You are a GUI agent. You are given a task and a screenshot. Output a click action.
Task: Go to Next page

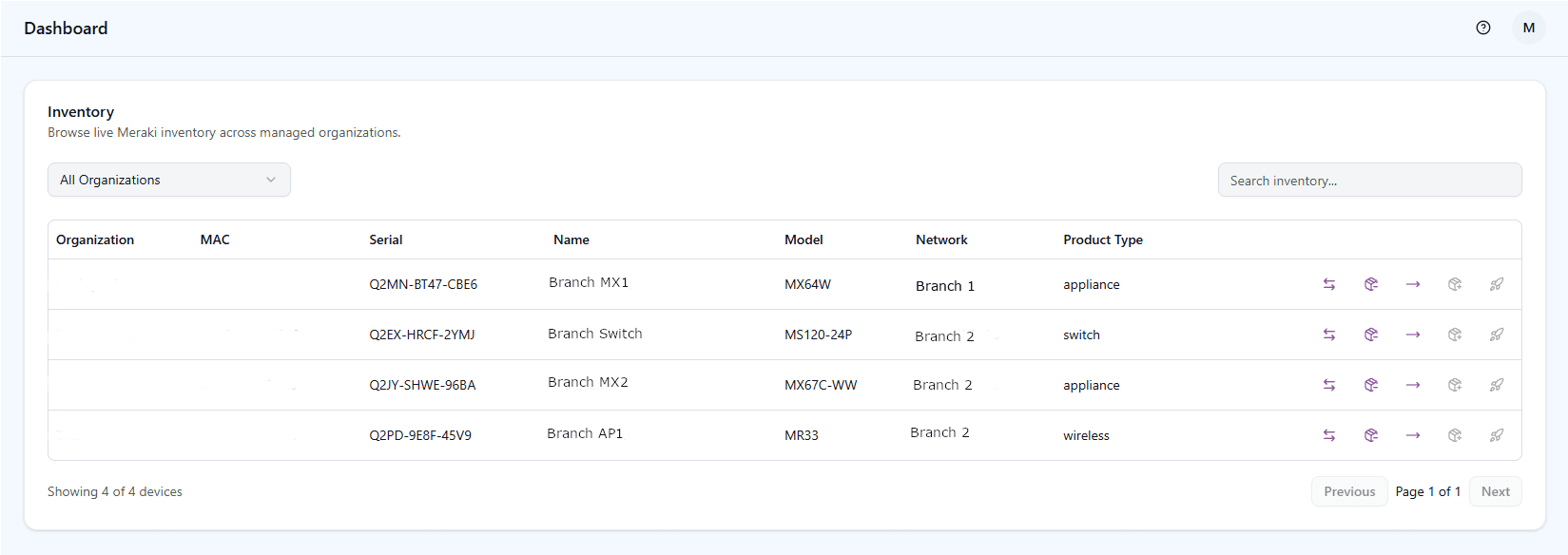coord(1496,491)
